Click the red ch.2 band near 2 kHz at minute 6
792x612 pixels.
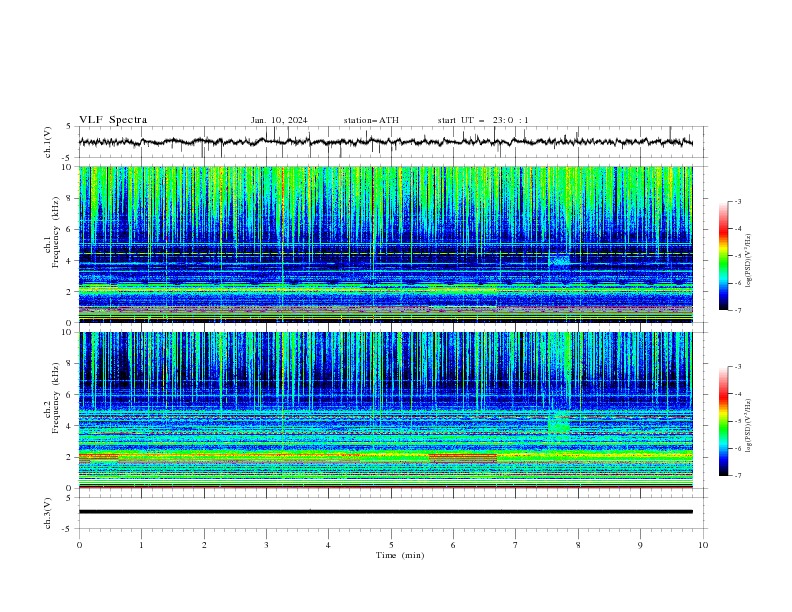[x=463, y=458]
